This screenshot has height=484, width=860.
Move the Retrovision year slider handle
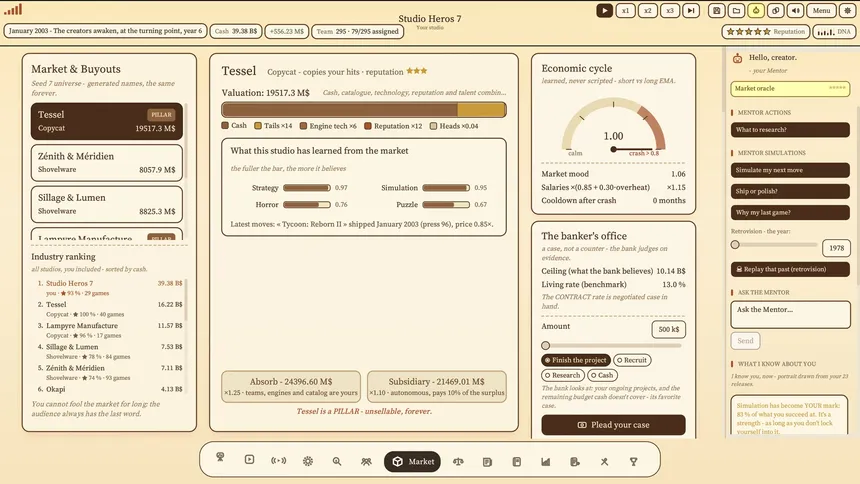pos(735,245)
